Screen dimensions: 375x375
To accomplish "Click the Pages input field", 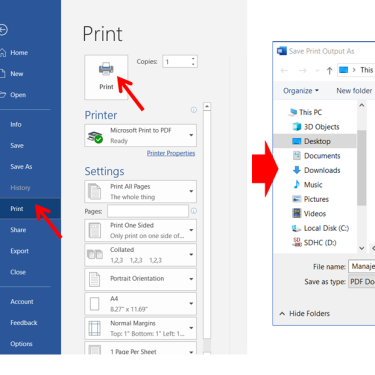I will (x=148, y=211).
